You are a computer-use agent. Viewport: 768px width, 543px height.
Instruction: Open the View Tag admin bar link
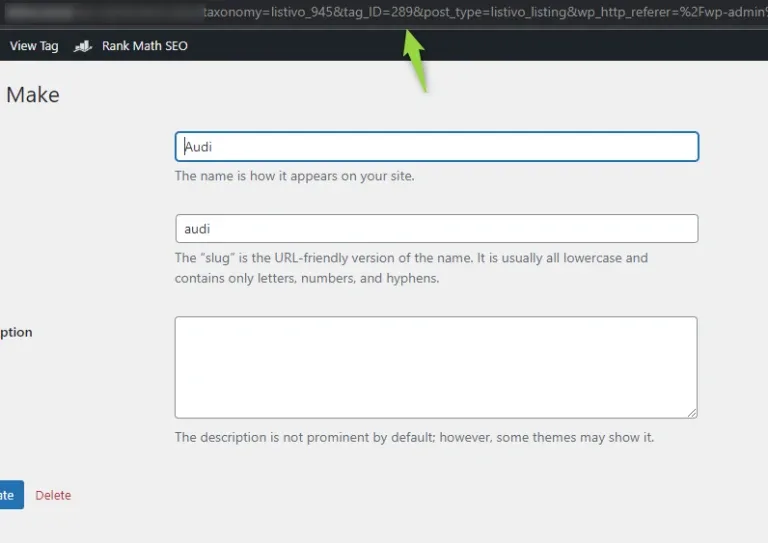[34, 46]
